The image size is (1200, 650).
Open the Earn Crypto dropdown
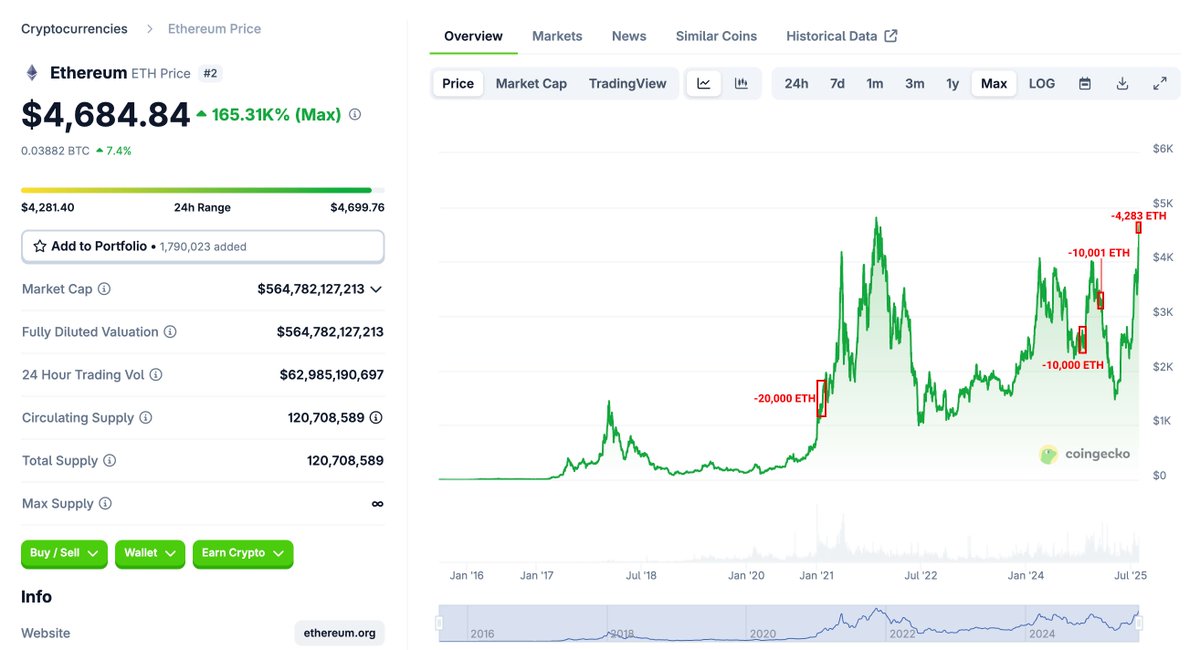243,553
